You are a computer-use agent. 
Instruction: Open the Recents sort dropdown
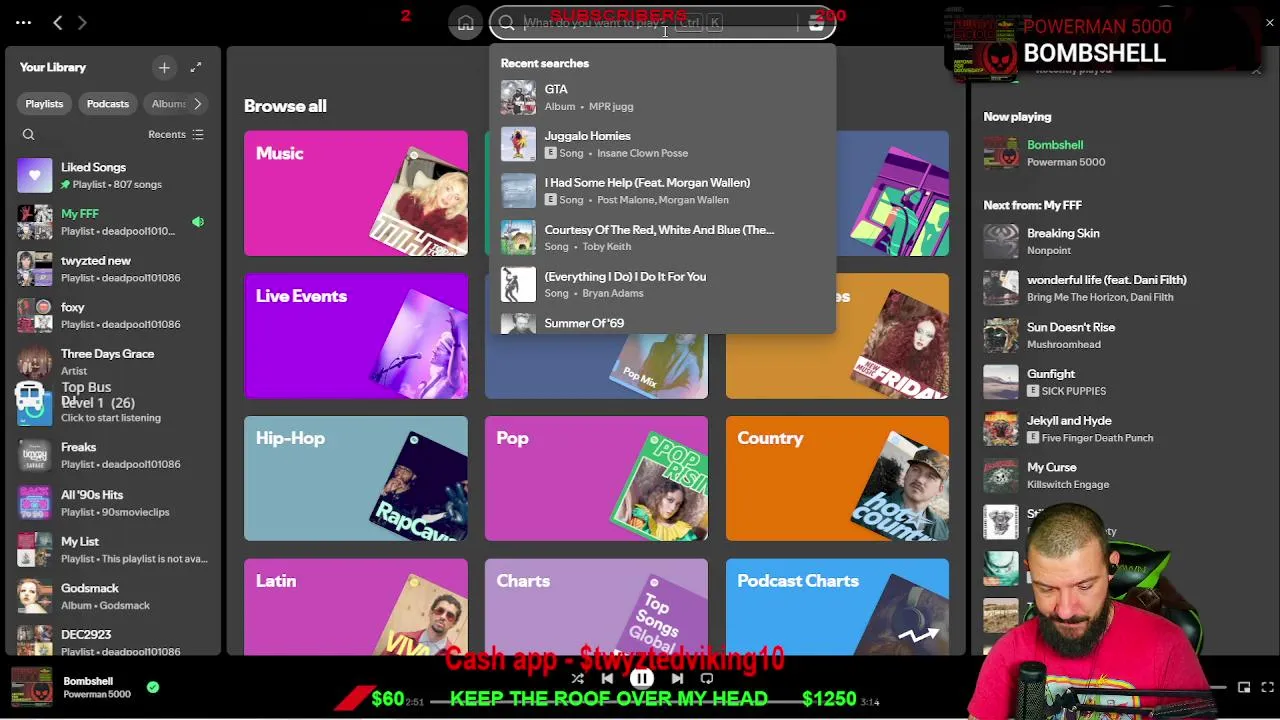click(176, 134)
